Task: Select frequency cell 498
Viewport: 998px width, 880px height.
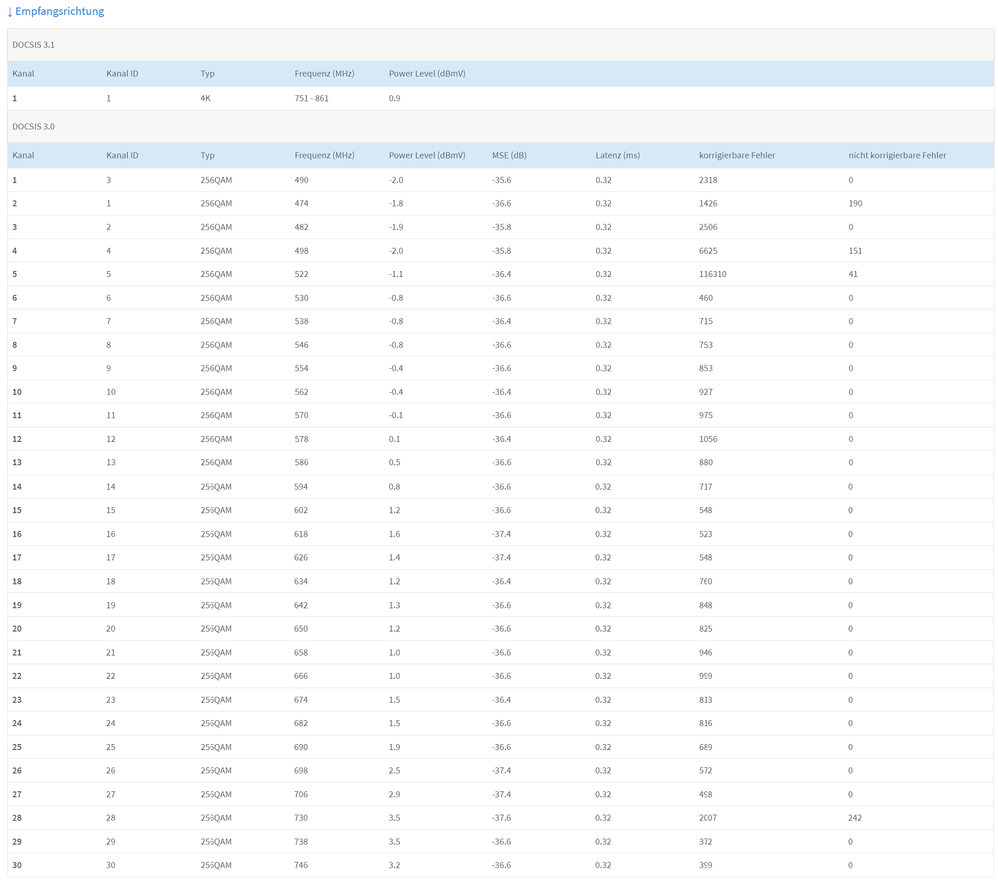Action: [x=301, y=251]
